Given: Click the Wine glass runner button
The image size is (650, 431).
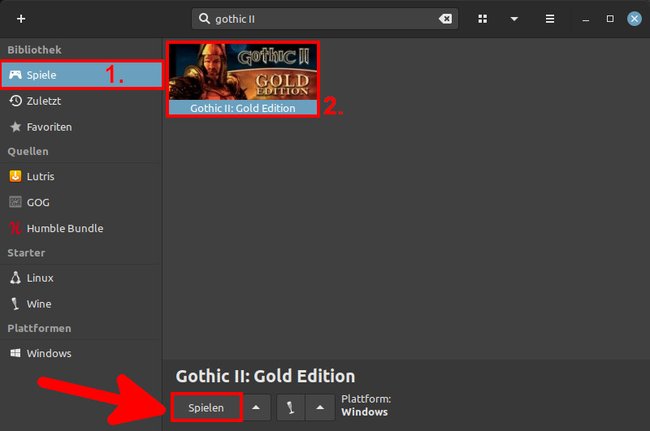Looking at the screenshot, I should pos(291,408).
